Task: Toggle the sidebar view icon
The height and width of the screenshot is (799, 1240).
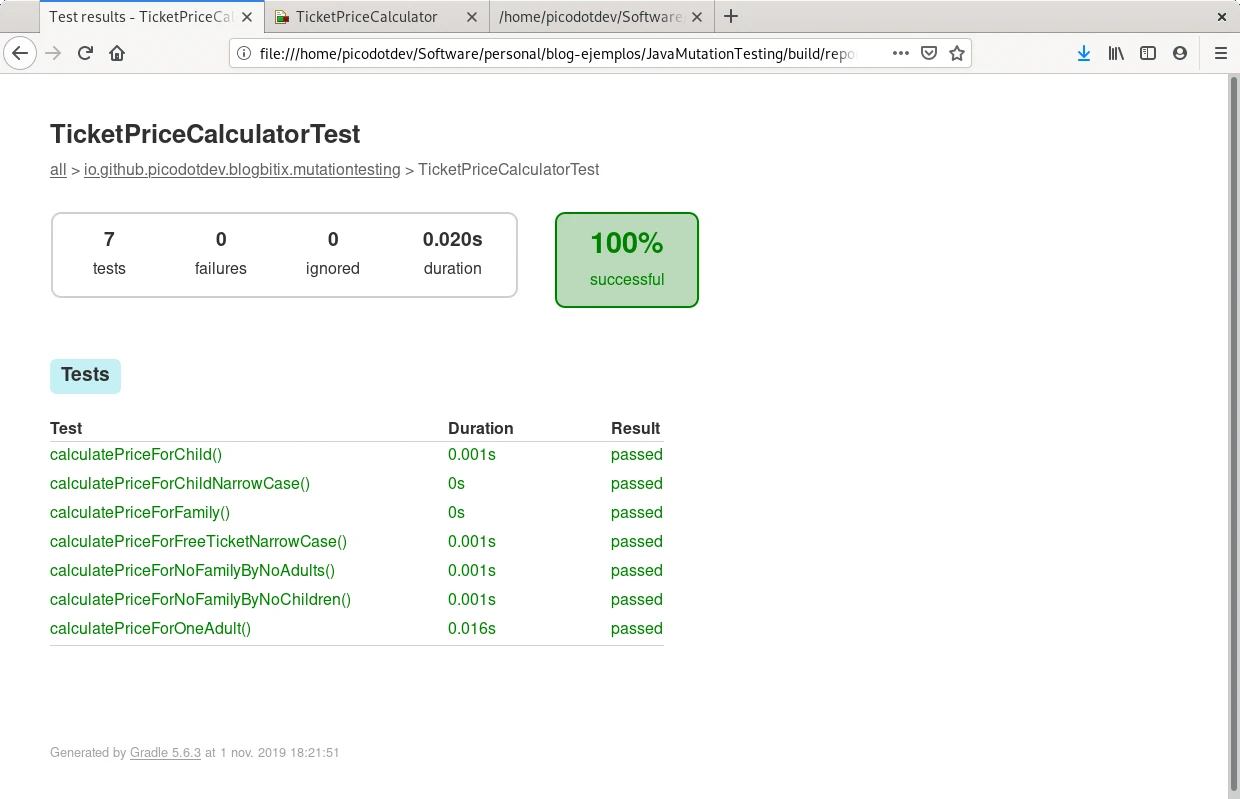Action: pyautogui.click(x=1148, y=54)
